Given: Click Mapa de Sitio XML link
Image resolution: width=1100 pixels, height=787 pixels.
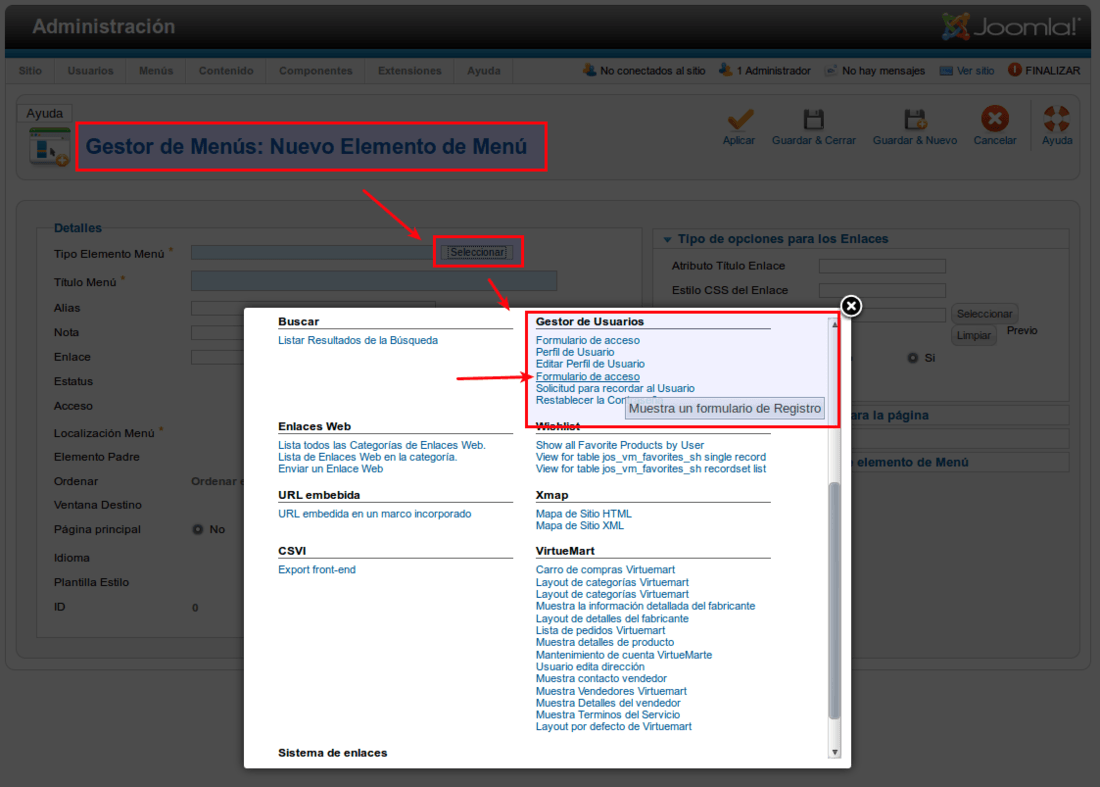Looking at the screenshot, I should coord(580,526).
